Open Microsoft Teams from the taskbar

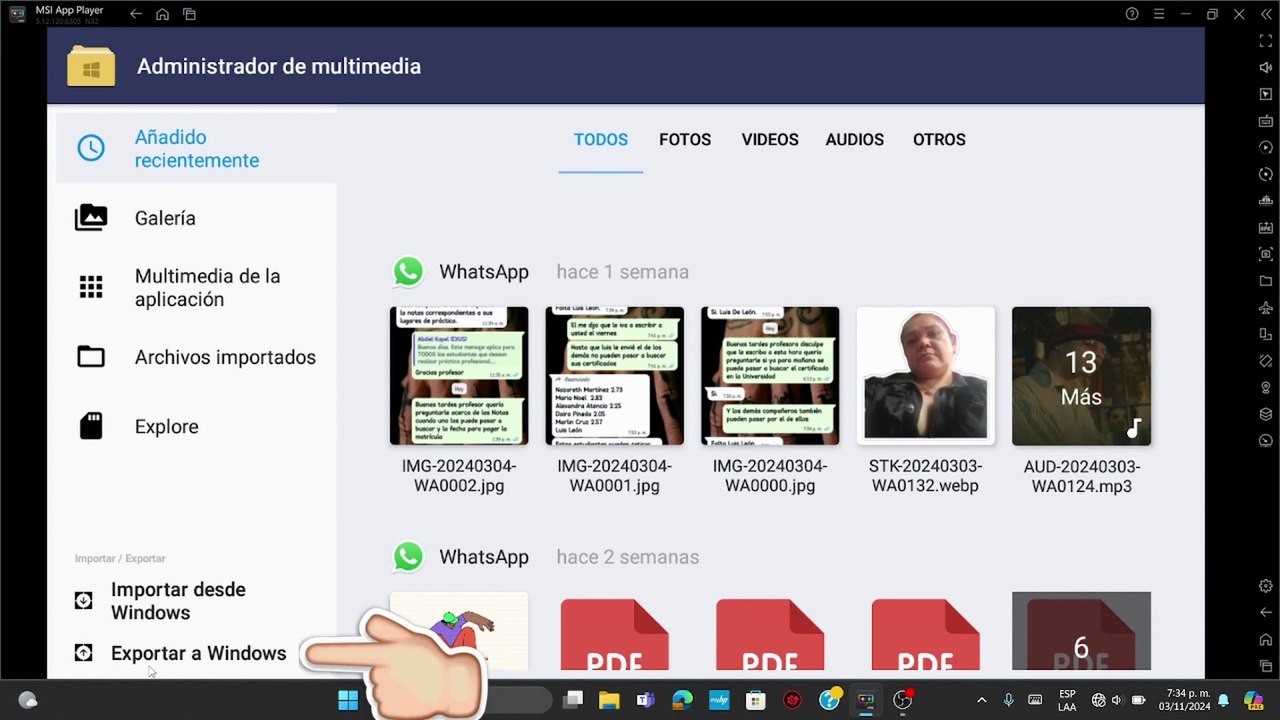tap(645, 700)
